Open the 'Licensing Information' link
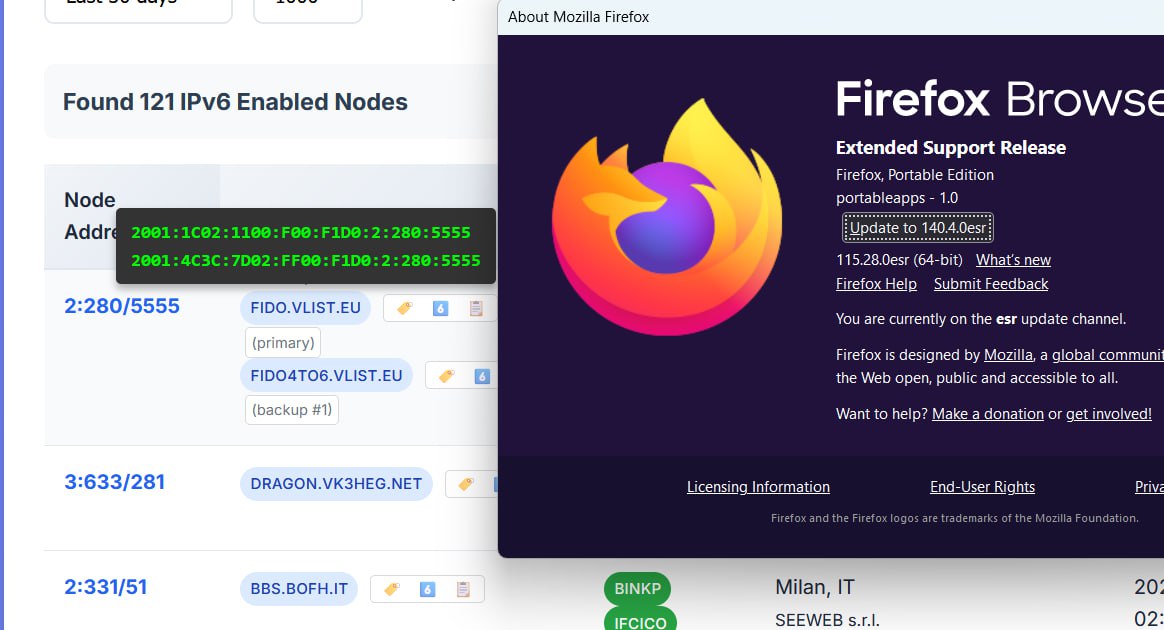This screenshot has width=1164, height=630. coord(758,487)
